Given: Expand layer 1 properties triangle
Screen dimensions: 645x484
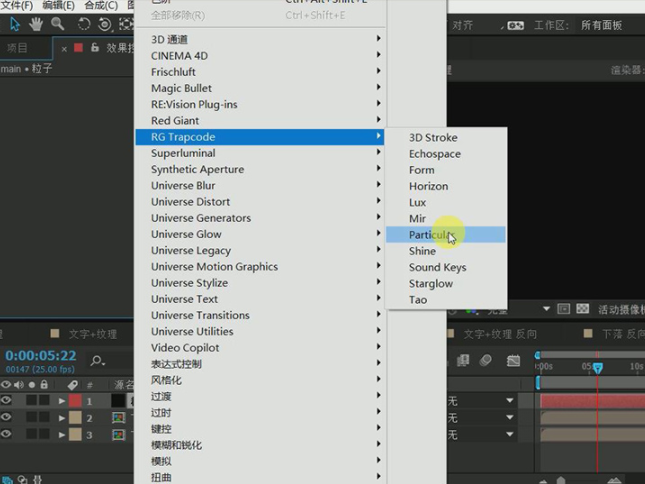Looking at the screenshot, I should [62, 401].
